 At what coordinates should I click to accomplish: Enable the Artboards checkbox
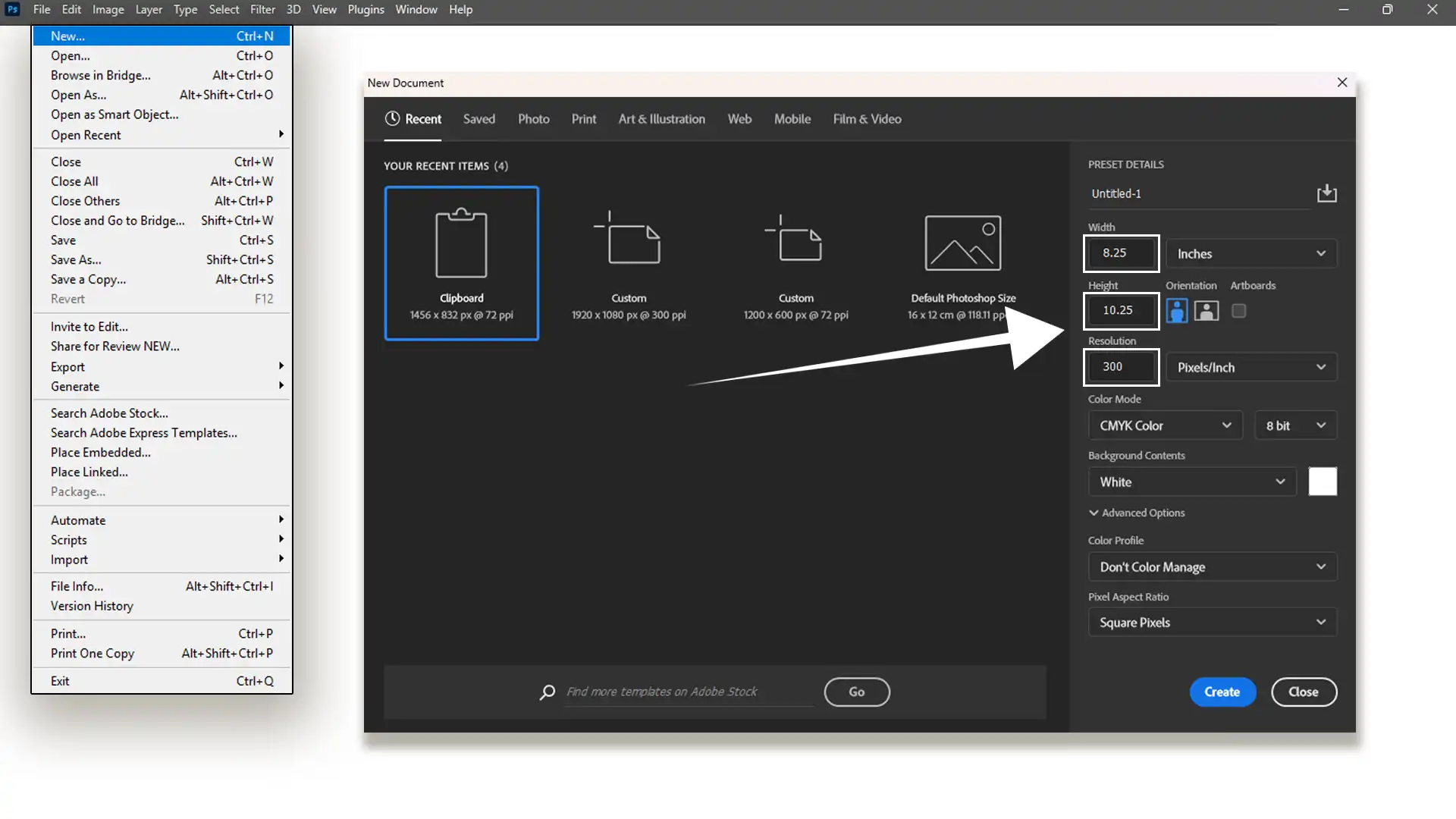(x=1238, y=311)
